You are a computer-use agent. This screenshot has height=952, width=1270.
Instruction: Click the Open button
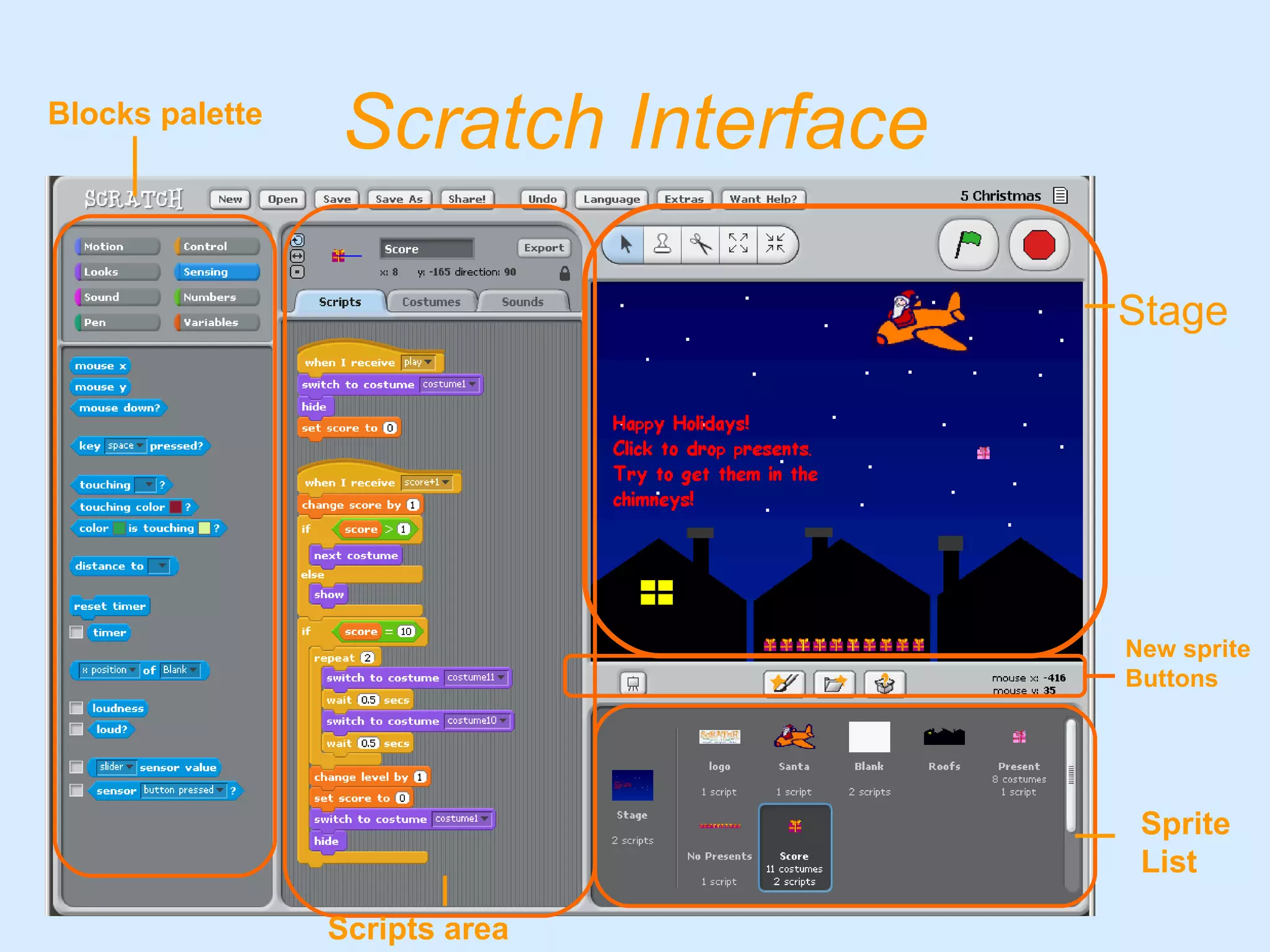pos(283,199)
